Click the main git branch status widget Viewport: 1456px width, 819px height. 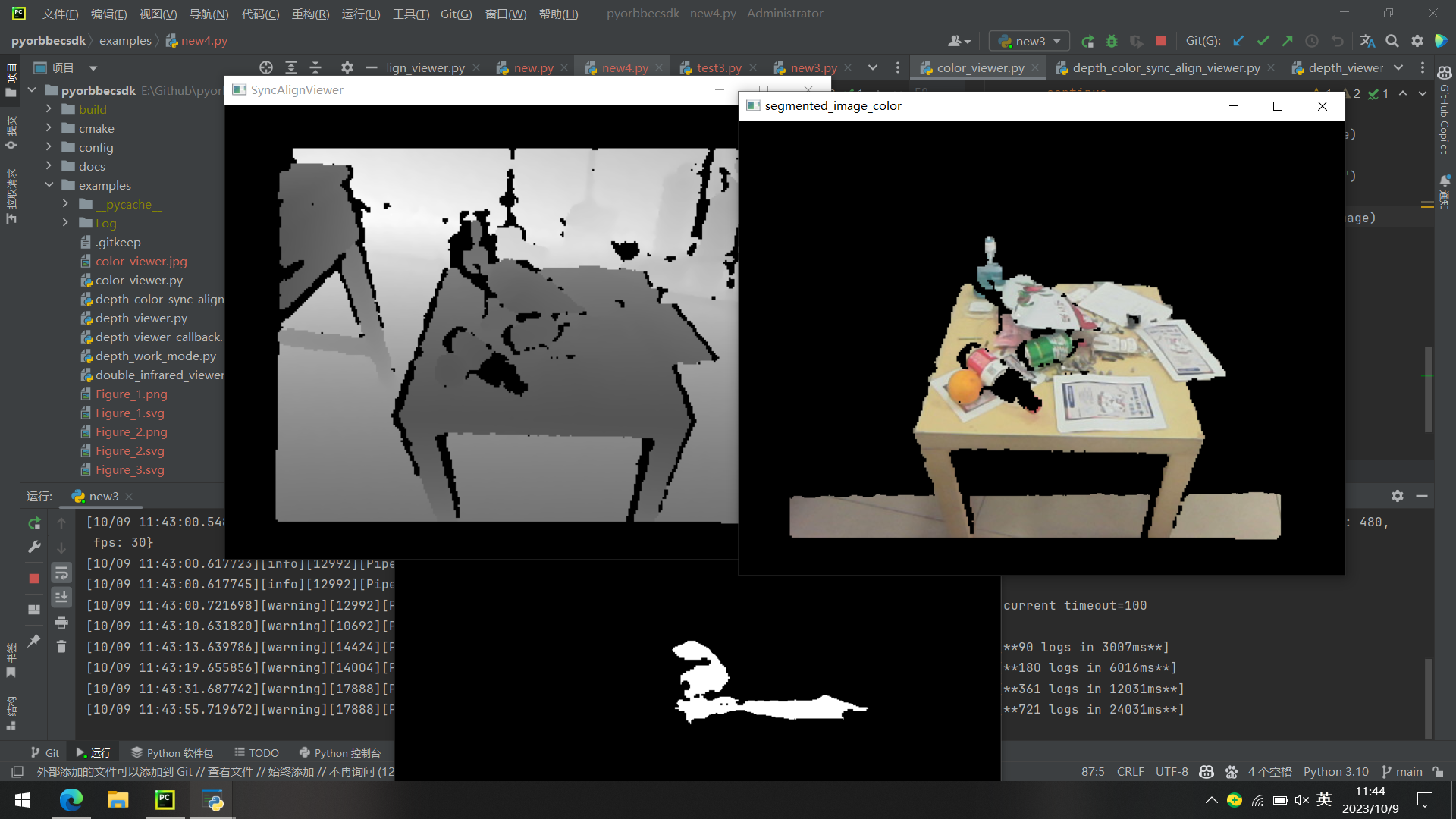pyautogui.click(x=1402, y=771)
